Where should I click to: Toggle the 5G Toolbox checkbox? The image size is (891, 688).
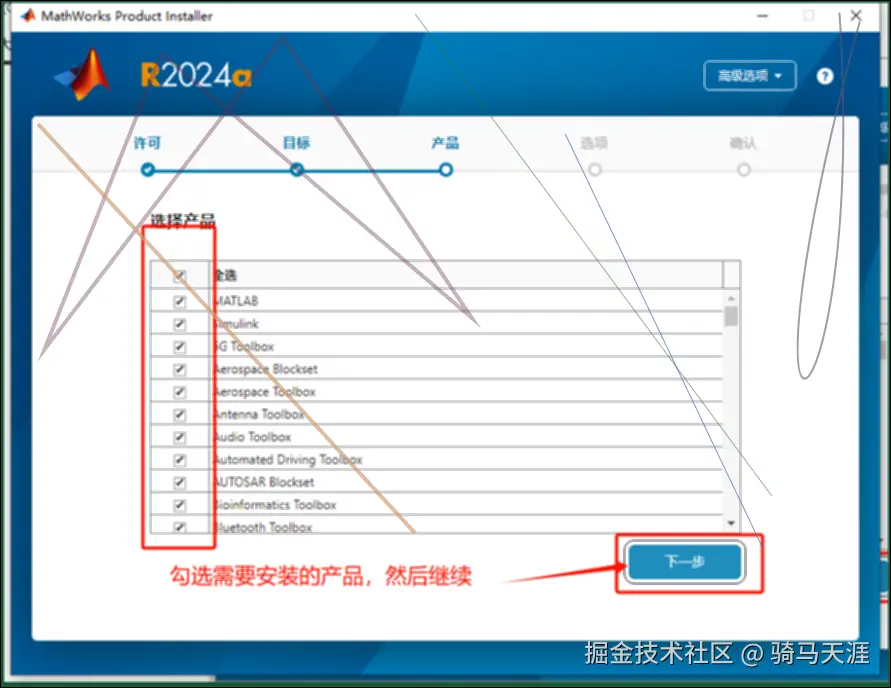180,347
